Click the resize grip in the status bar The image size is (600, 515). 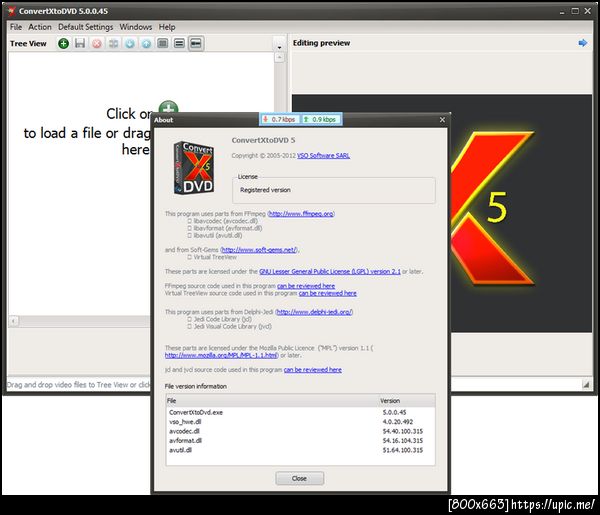click(586, 384)
